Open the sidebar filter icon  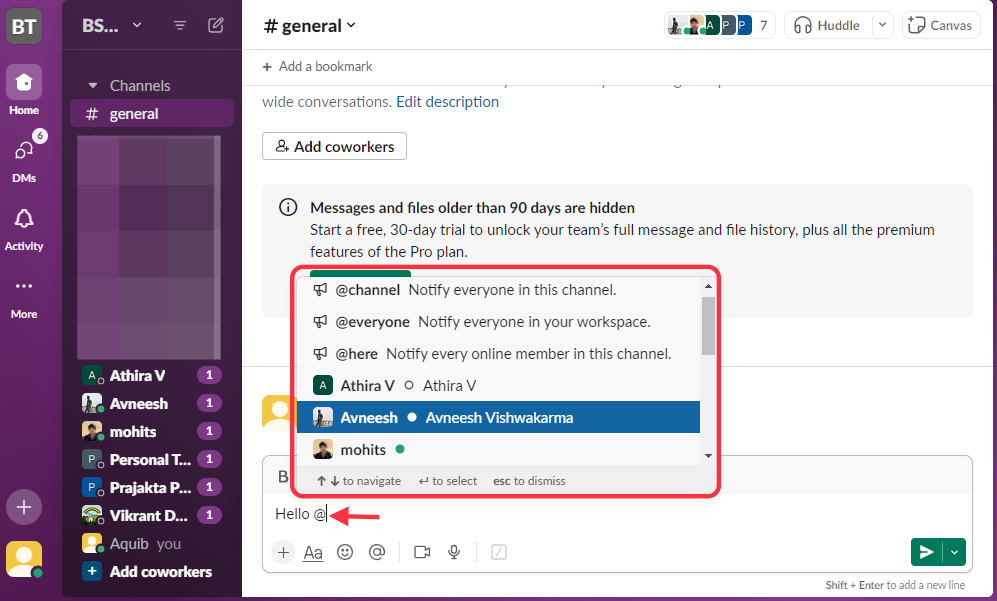pyautogui.click(x=179, y=25)
